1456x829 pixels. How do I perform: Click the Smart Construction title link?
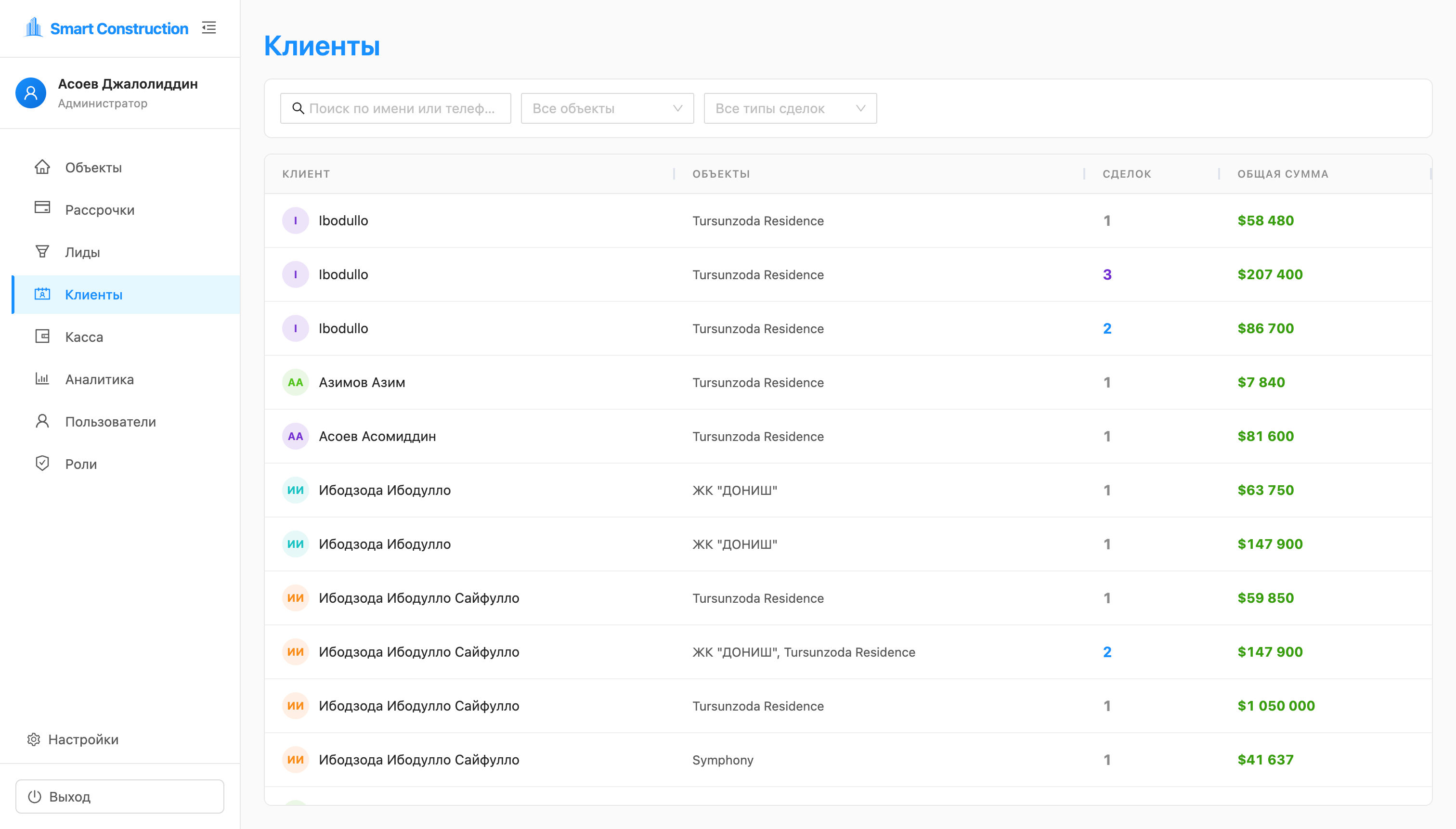tap(119, 28)
